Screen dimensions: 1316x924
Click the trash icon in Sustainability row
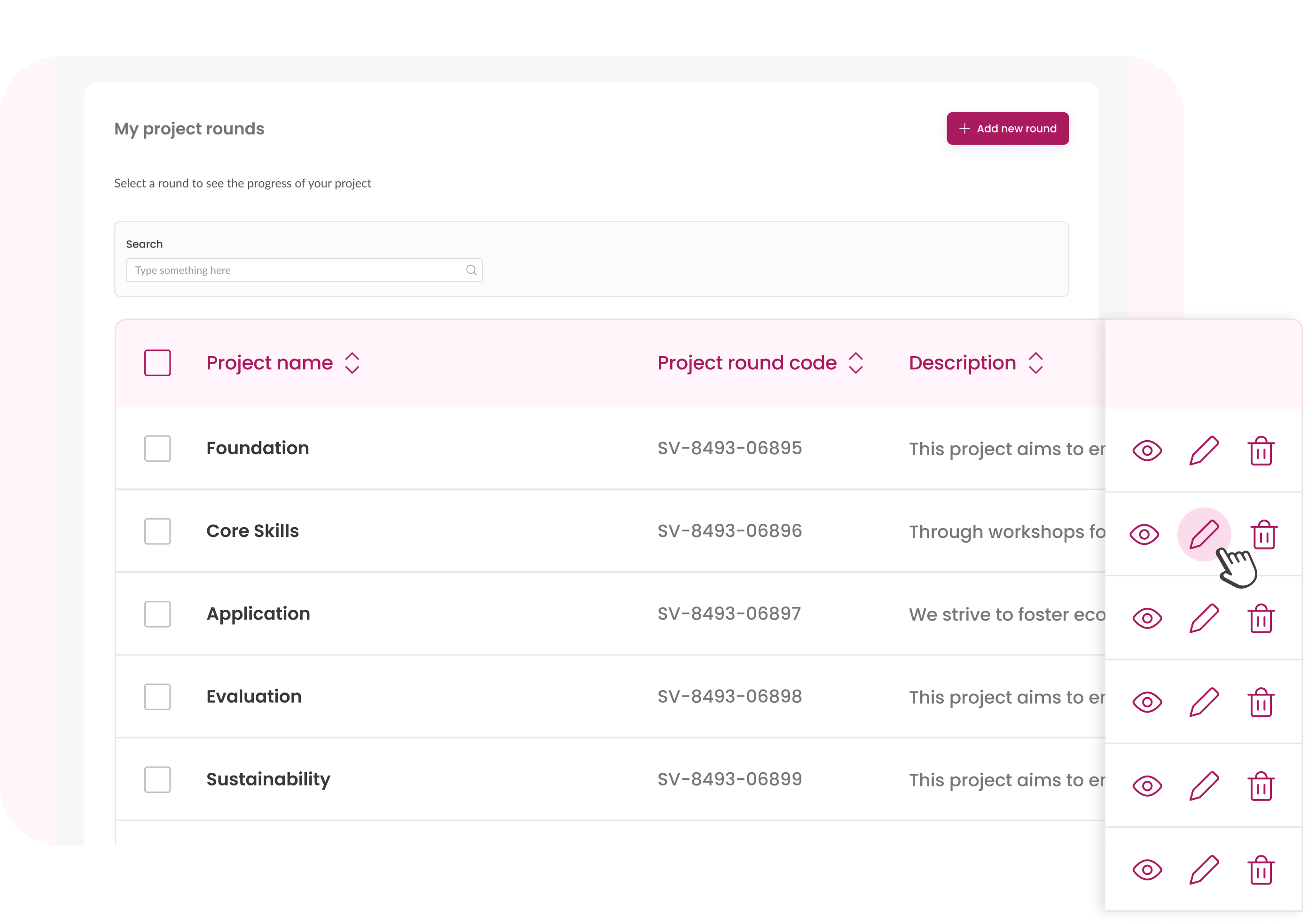pos(1261,785)
